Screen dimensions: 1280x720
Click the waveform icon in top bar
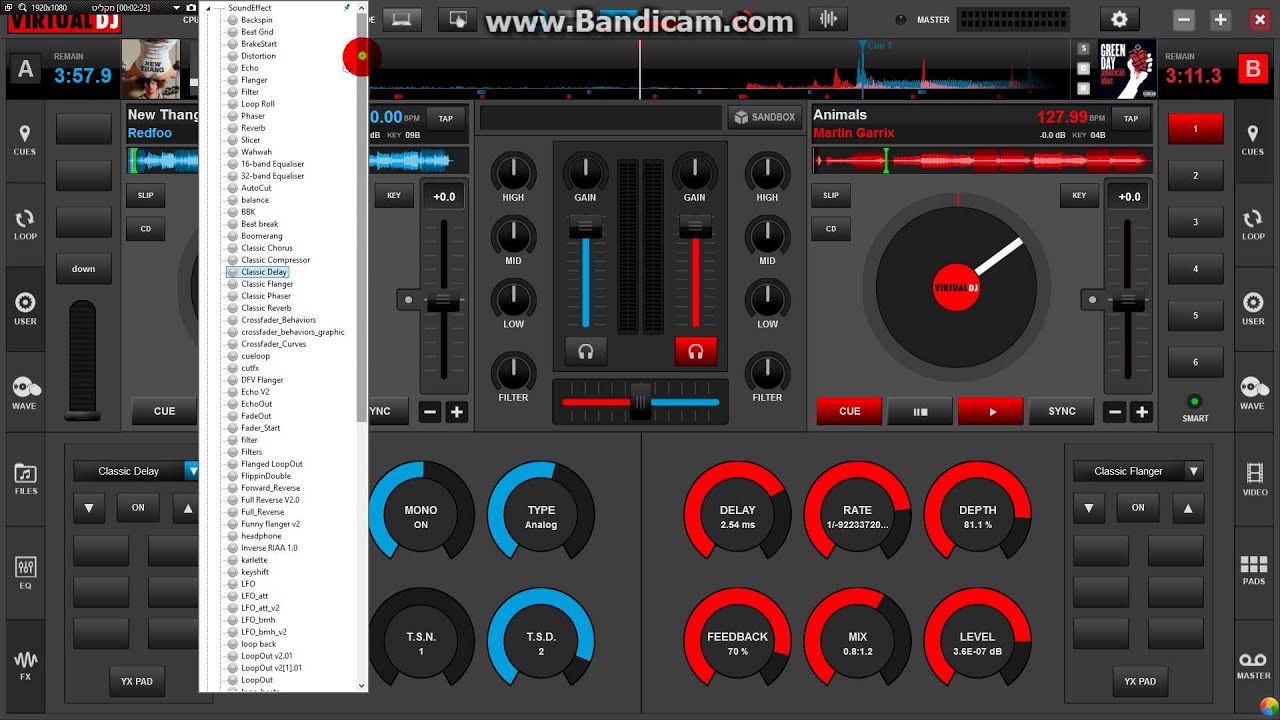pos(827,19)
